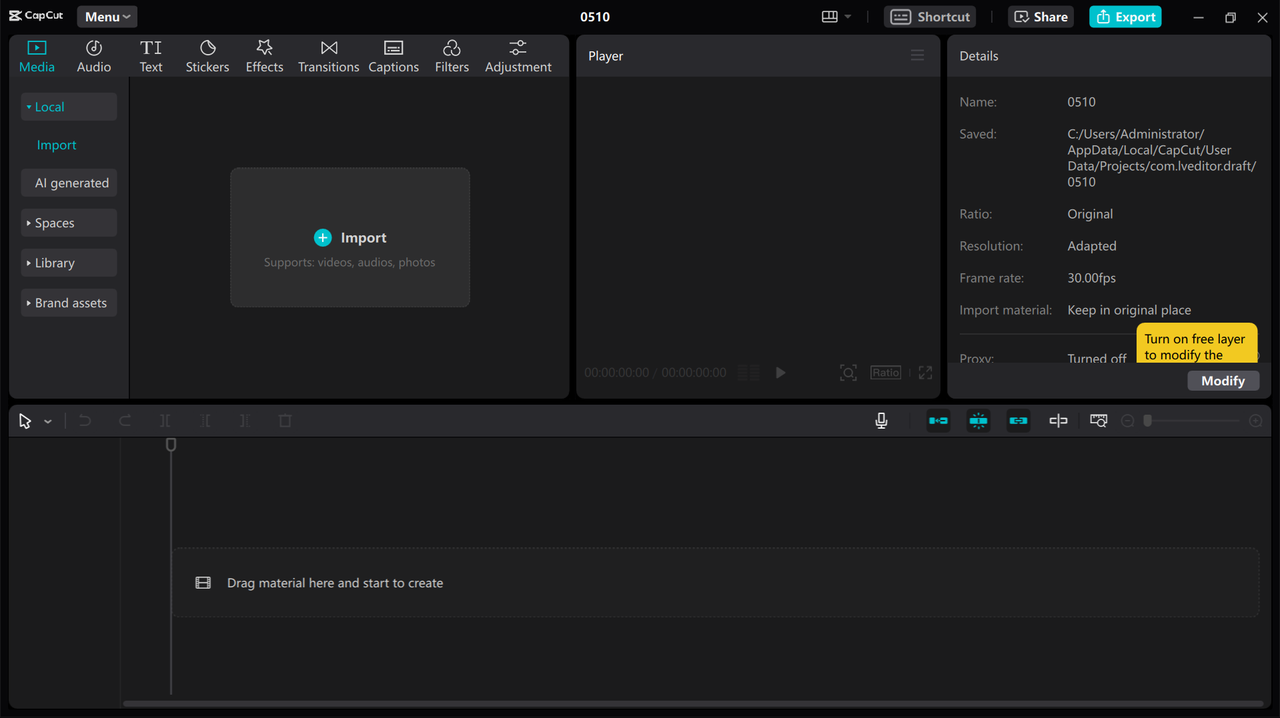Image resolution: width=1280 pixels, height=718 pixels.
Task: Toggle clip linkage
Action: (x=1018, y=421)
